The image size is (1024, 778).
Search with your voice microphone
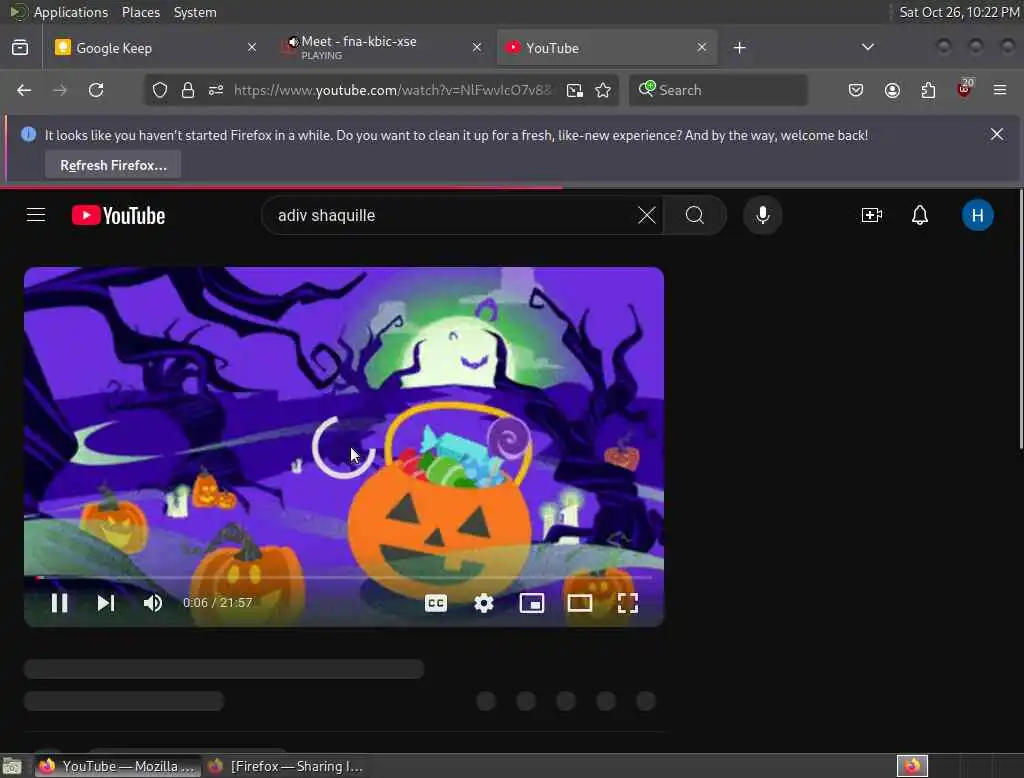[762, 215]
